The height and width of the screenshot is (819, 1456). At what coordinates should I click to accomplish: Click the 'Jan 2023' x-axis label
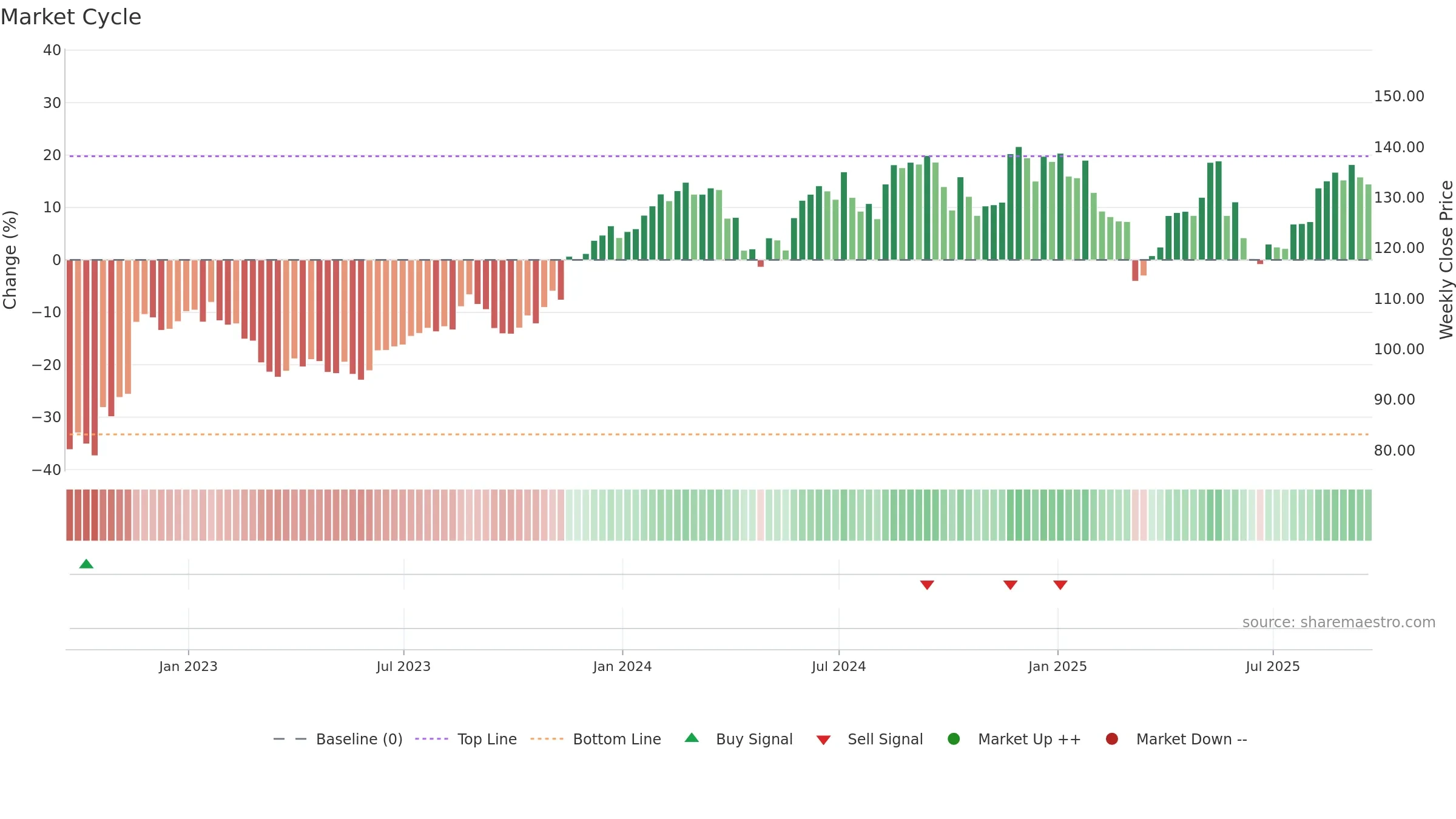188,666
